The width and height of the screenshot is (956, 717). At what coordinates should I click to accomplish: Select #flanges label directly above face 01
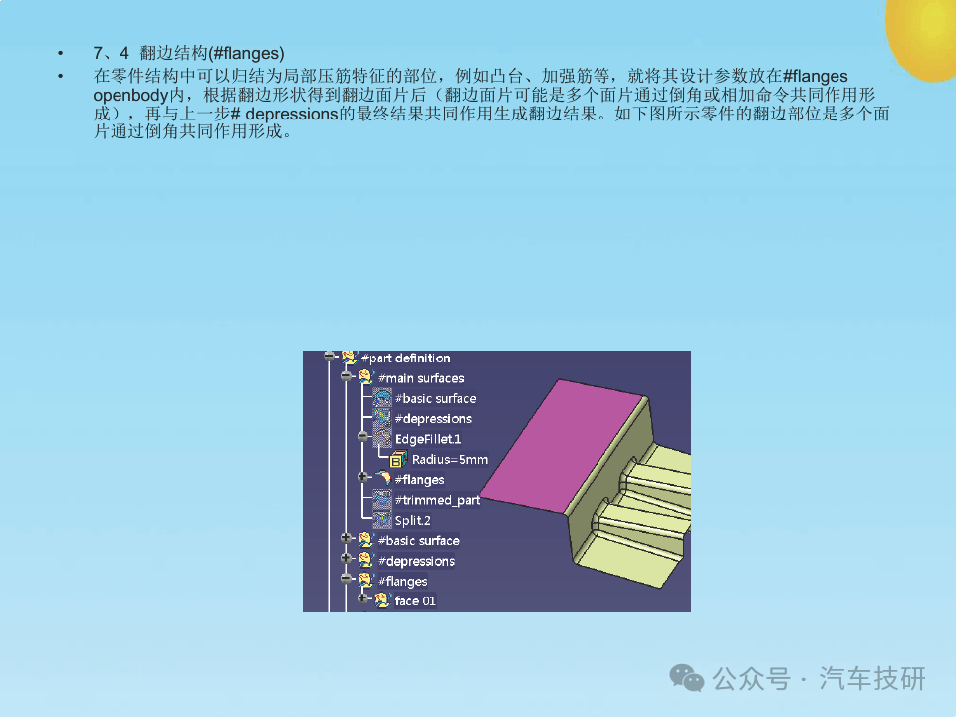(402, 582)
